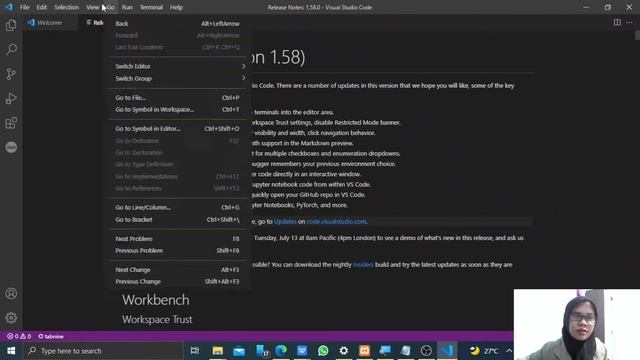The width and height of the screenshot is (640, 360).
Task: Open the View menu
Action: click(92, 7)
